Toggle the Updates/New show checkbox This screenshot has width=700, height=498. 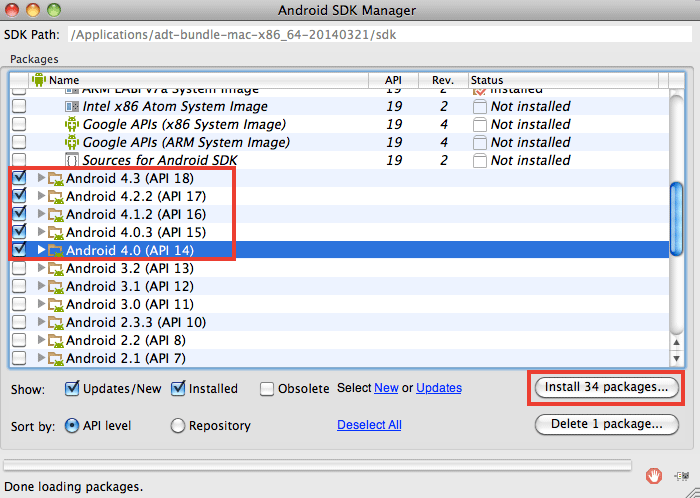(x=72, y=388)
